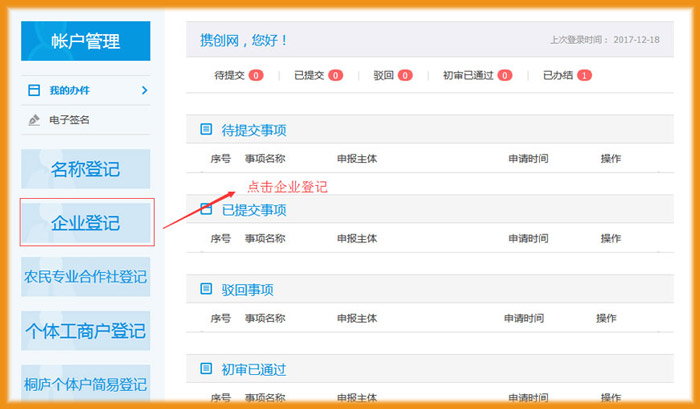Open the 名称登记 section
The height and width of the screenshot is (409, 700).
pyautogui.click(x=85, y=169)
